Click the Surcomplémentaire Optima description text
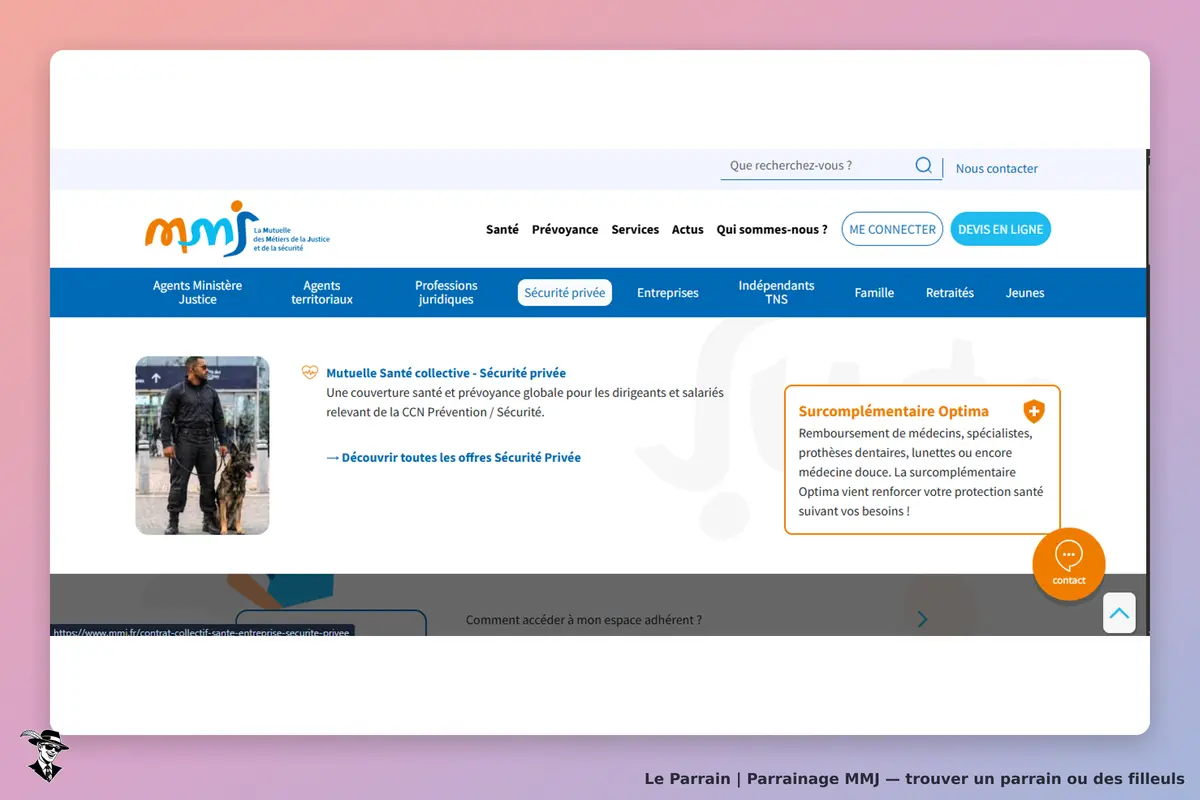The height and width of the screenshot is (800, 1200). click(x=921, y=472)
